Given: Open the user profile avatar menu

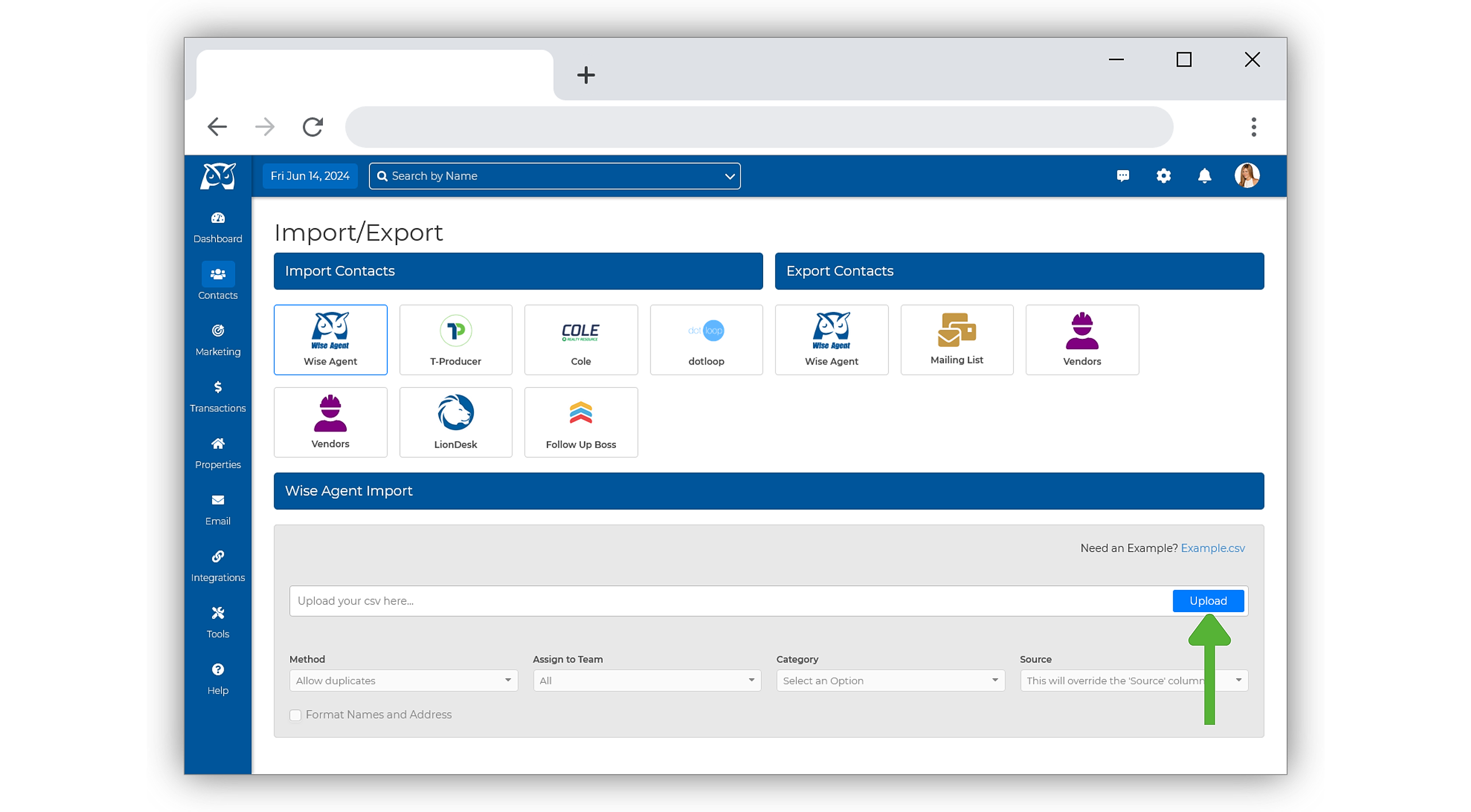Looking at the screenshot, I should point(1247,176).
